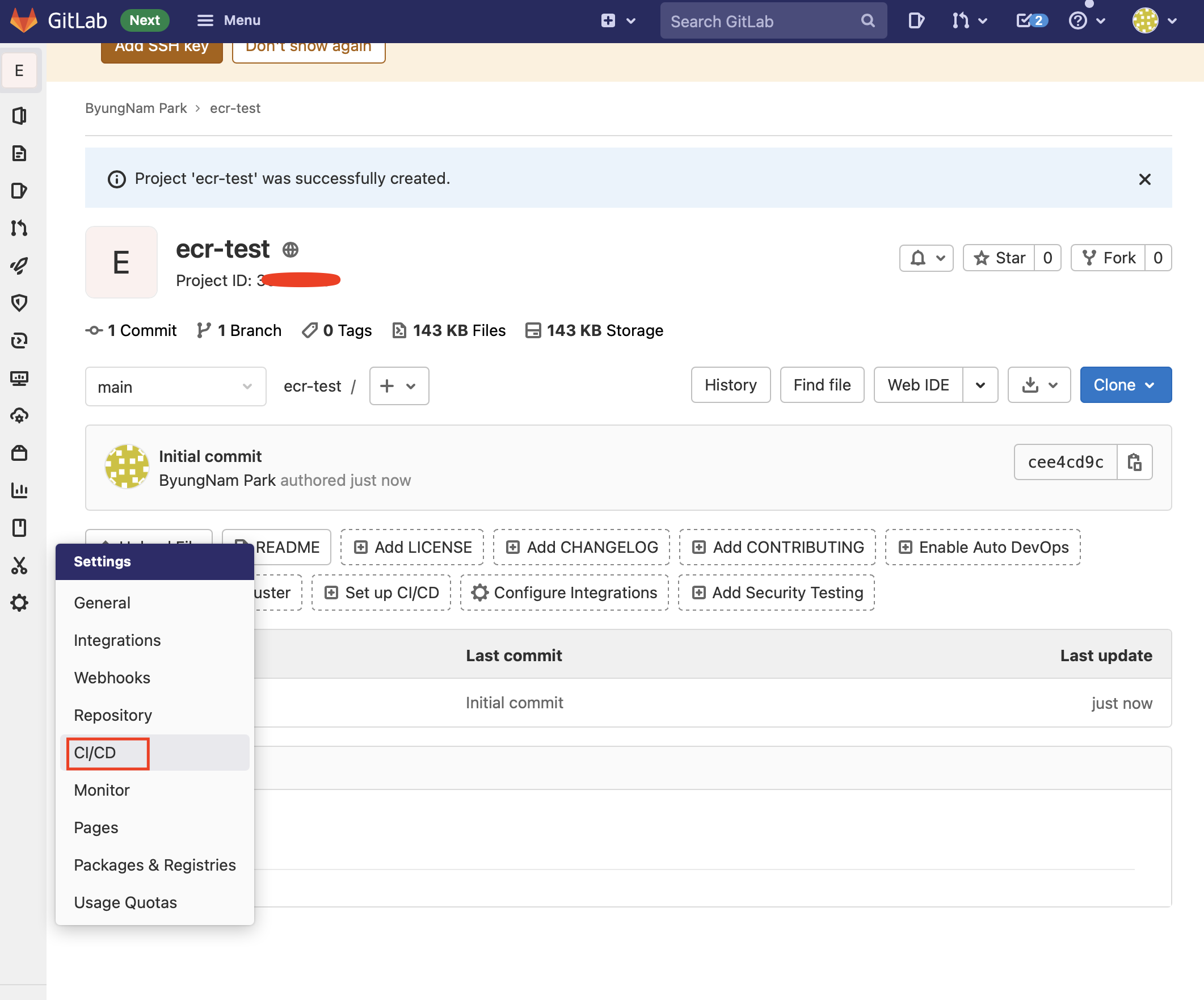Open Monitor sidebar icon
This screenshot has height=1000, width=1204.
[19, 378]
